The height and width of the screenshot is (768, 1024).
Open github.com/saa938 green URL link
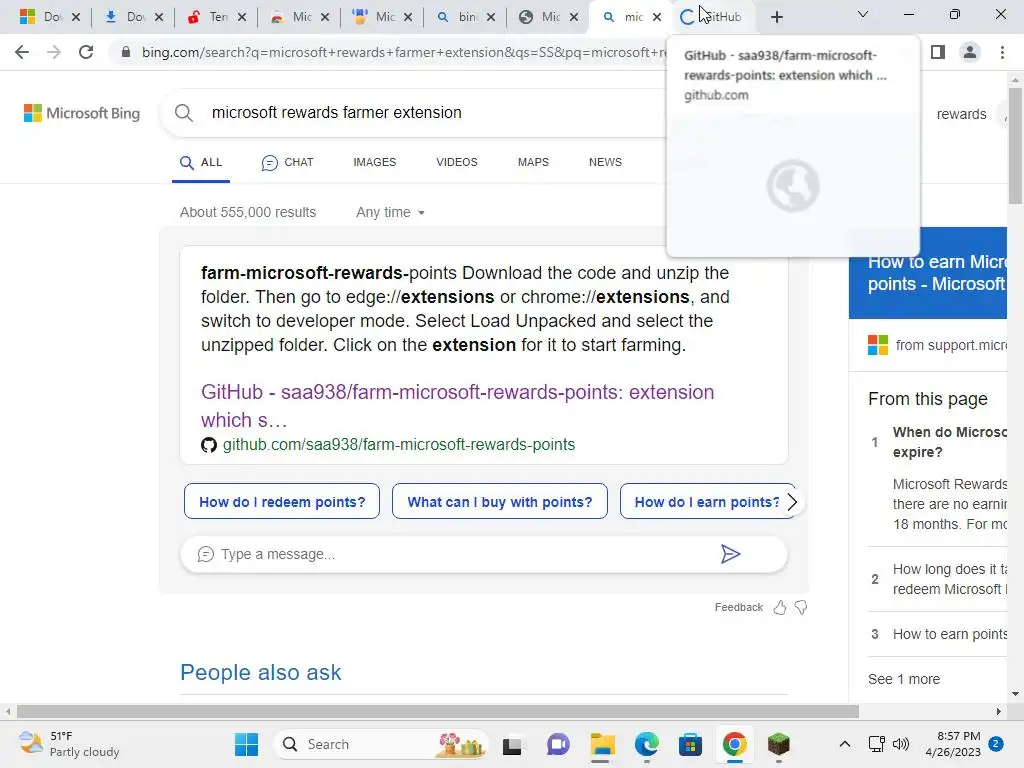pyautogui.click(x=398, y=445)
